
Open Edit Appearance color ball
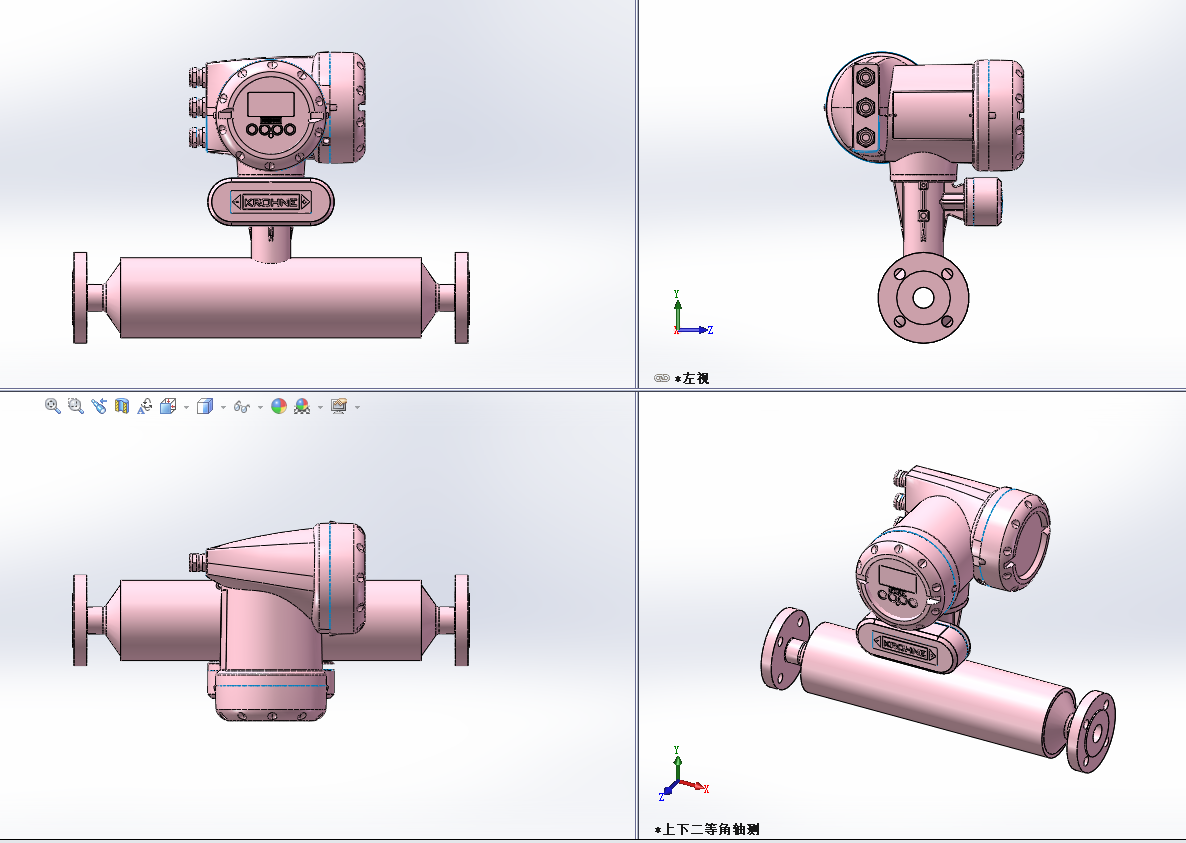(279, 407)
